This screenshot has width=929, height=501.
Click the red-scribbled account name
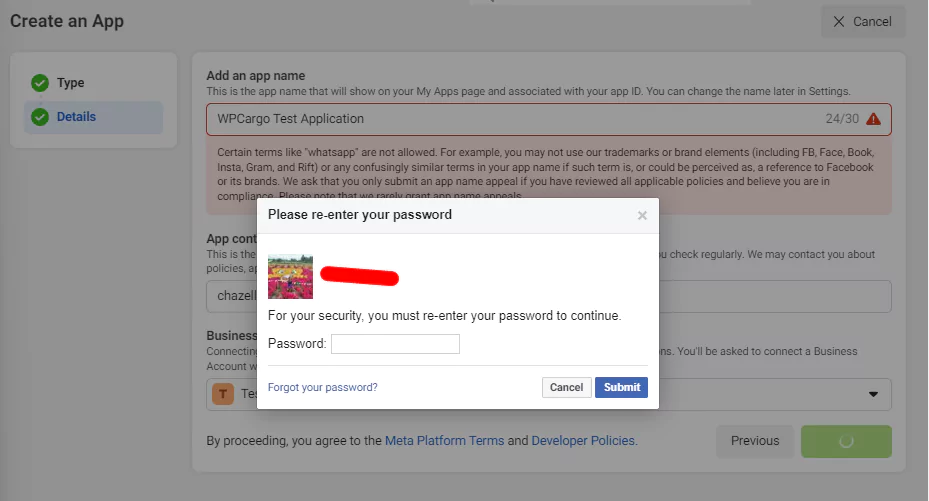pyautogui.click(x=360, y=275)
